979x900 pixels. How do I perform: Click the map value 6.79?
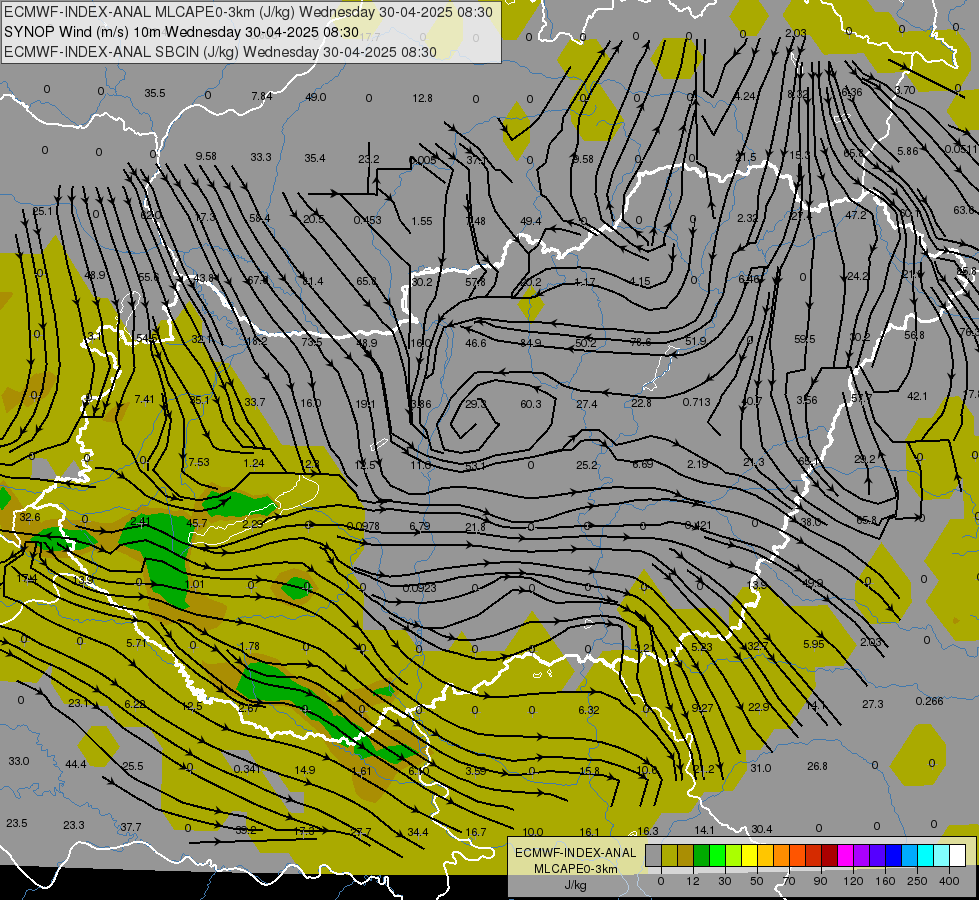click(420, 526)
